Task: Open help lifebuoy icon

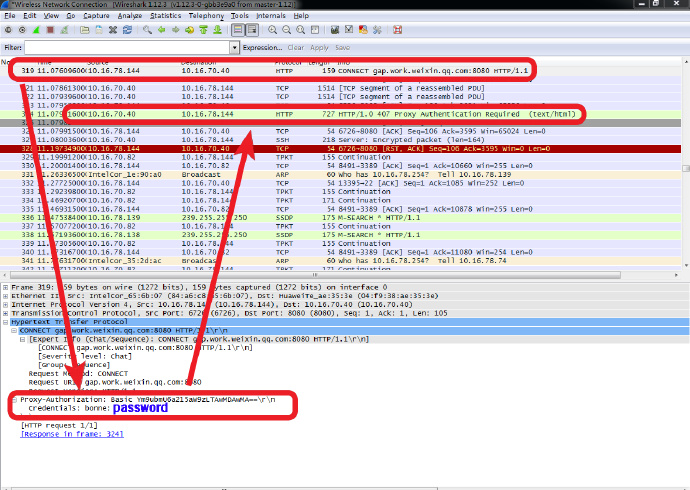Action: 397,30
